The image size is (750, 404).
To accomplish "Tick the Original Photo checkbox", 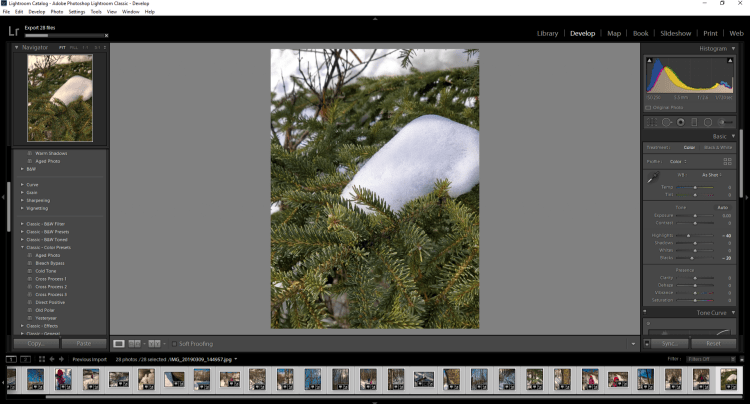I will click(649, 107).
